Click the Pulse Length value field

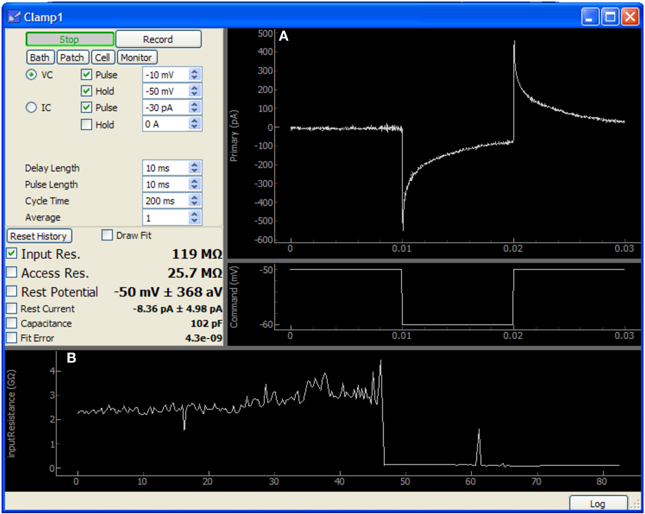[165, 185]
